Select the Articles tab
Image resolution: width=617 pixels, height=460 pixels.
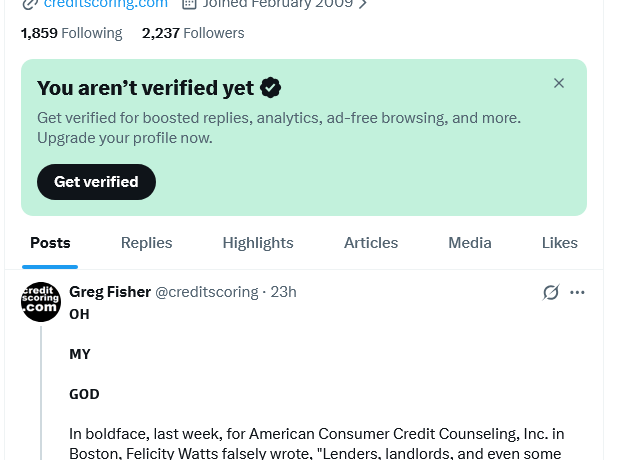click(x=371, y=243)
